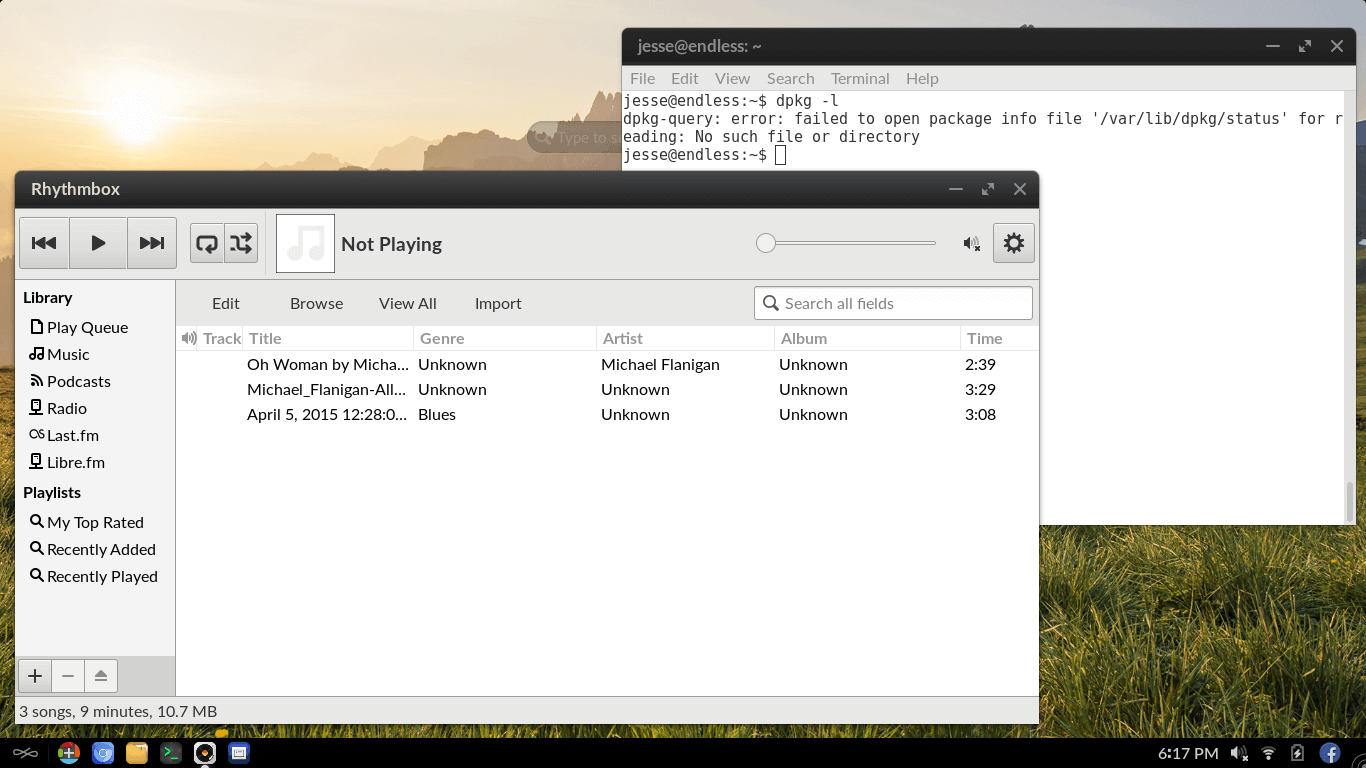Click the 'Michael Flanigan' artist cell

click(x=660, y=364)
